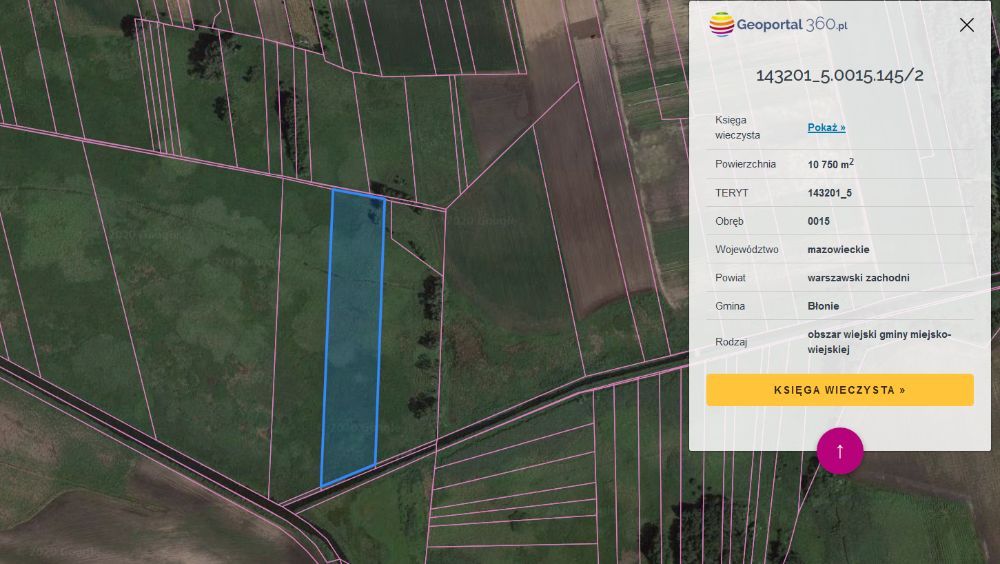This screenshot has width=1000, height=564.
Task: Click Rodzaj value 'obszar wiejski gminy miejsko-wiejskiej'
Action: click(x=879, y=342)
